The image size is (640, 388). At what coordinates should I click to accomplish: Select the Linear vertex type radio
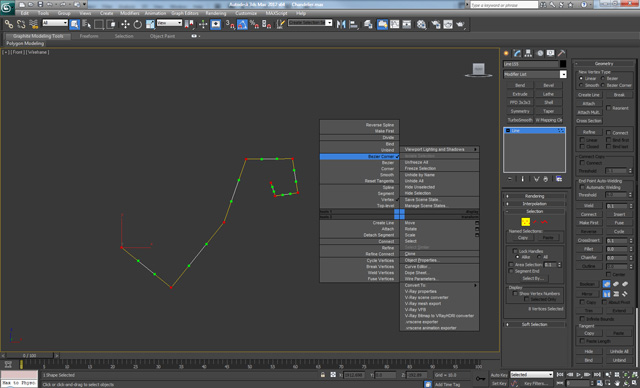point(581,78)
